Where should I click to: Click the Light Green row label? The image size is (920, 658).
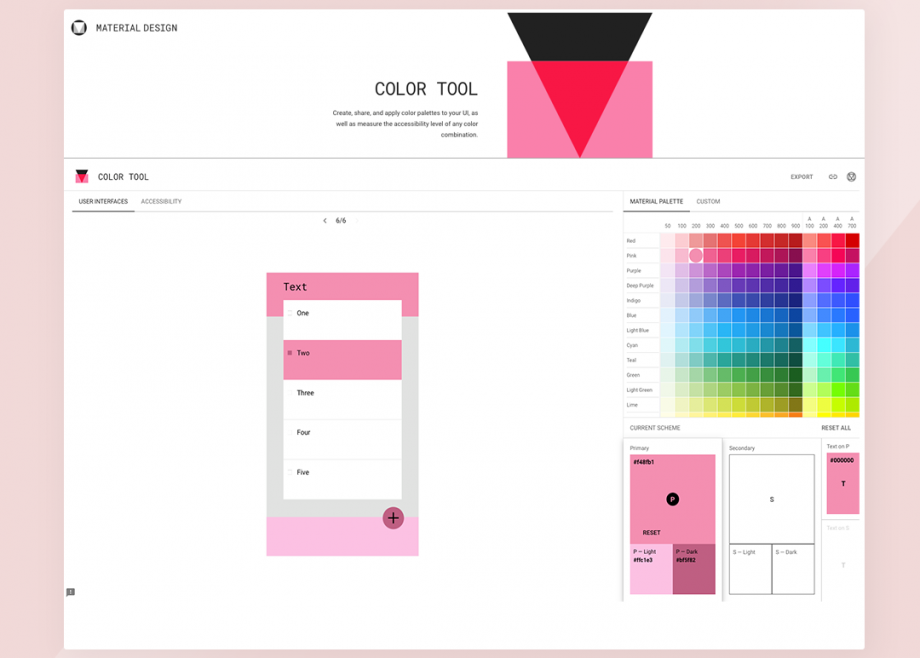(639, 390)
